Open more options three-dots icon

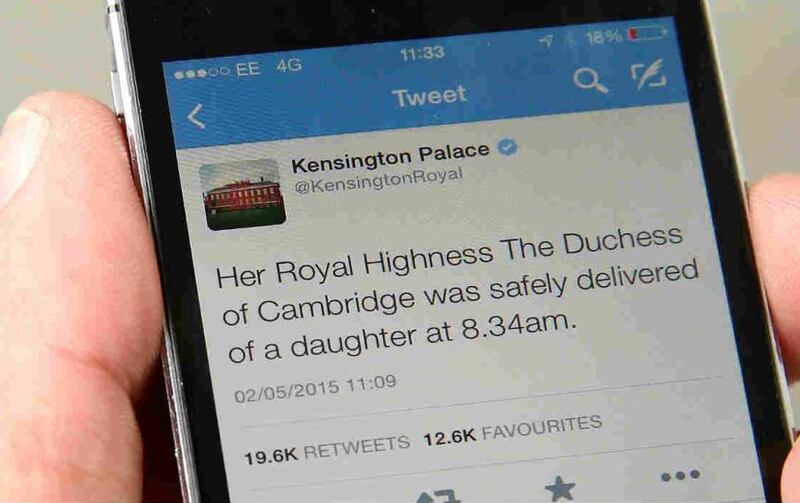coord(680,476)
